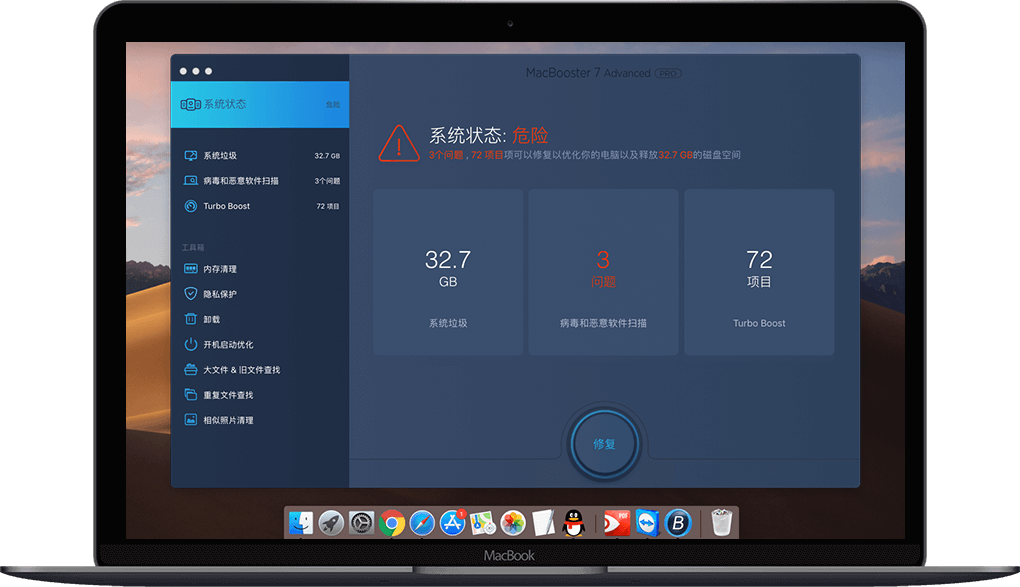Image resolution: width=1020 pixels, height=587 pixels.
Task: Click the MacBooster 7 Advanced title
Action: (588, 73)
